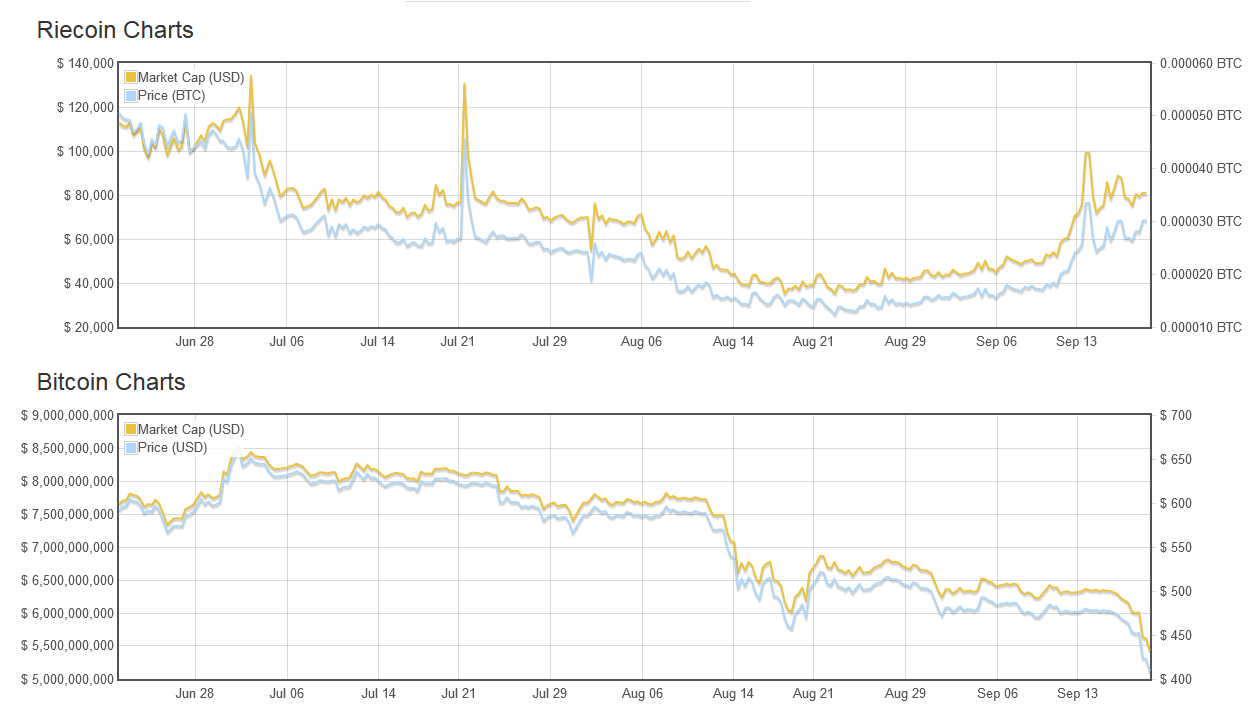Click 'Sep 06' under the Riecoin chart
This screenshot has width=1260, height=724.
click(996, 342)
